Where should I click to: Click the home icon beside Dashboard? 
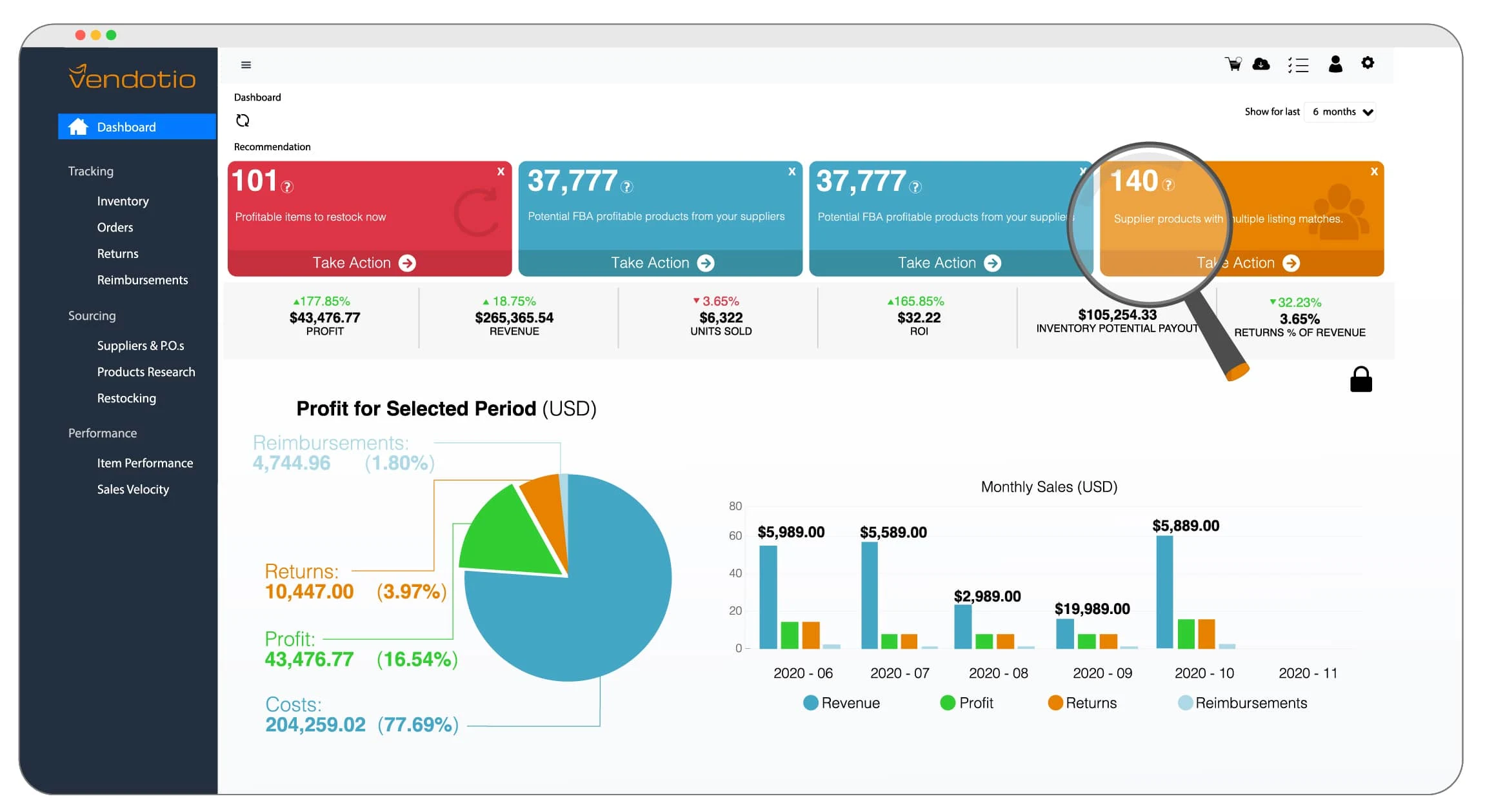point(78,126)
